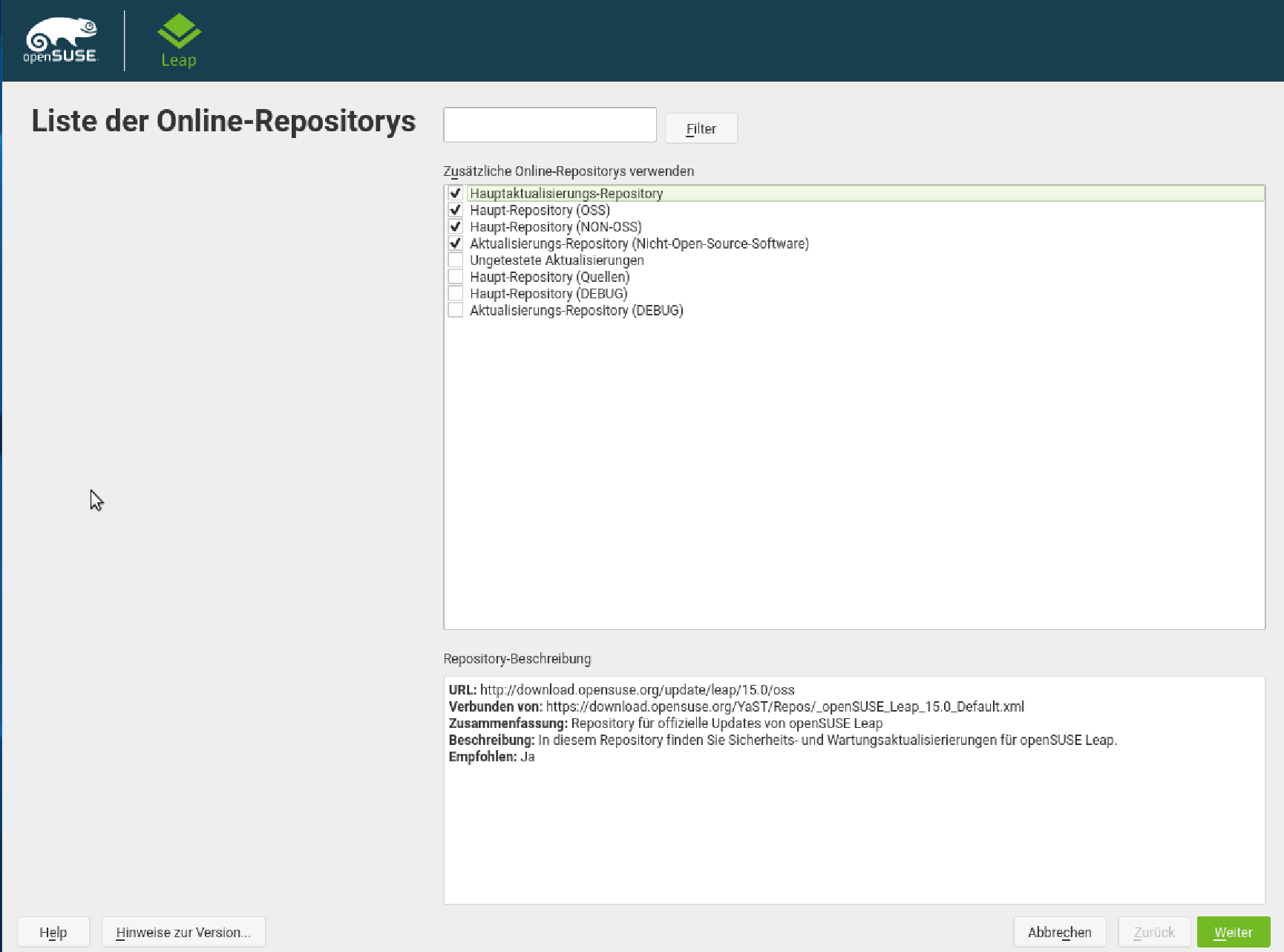Open the Help button
Image resolution: width=1284 pixels, height=952 pixels.
53,932
